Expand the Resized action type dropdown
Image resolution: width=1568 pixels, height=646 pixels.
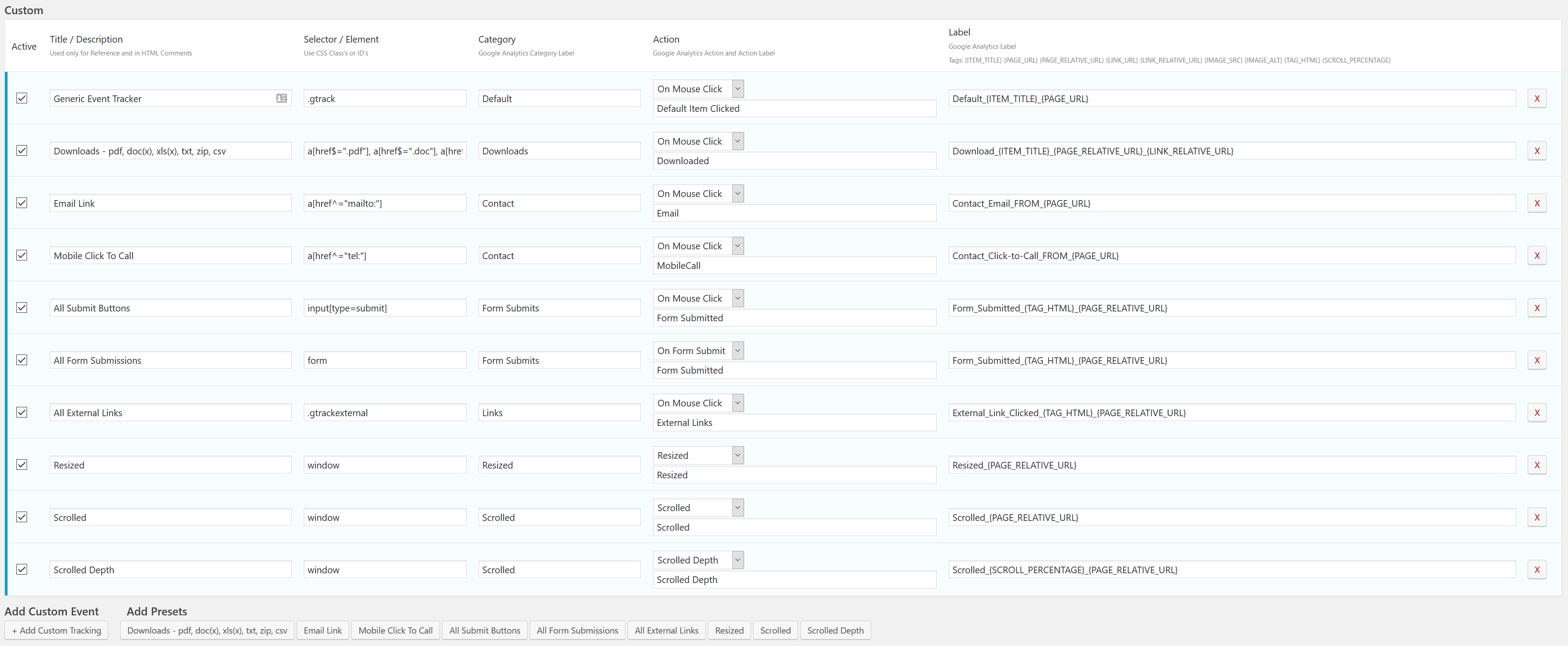point(698,455)
